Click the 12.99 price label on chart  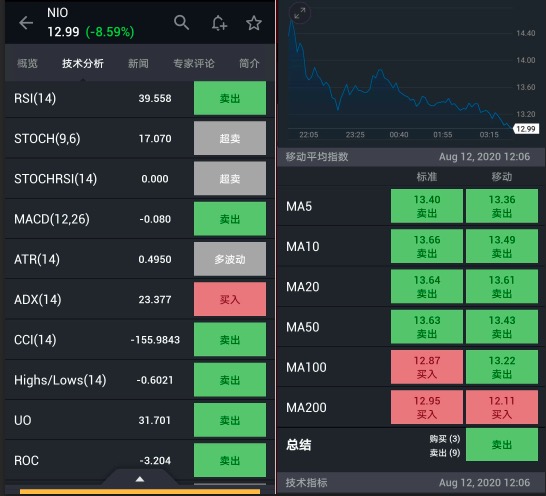[526, 129]
